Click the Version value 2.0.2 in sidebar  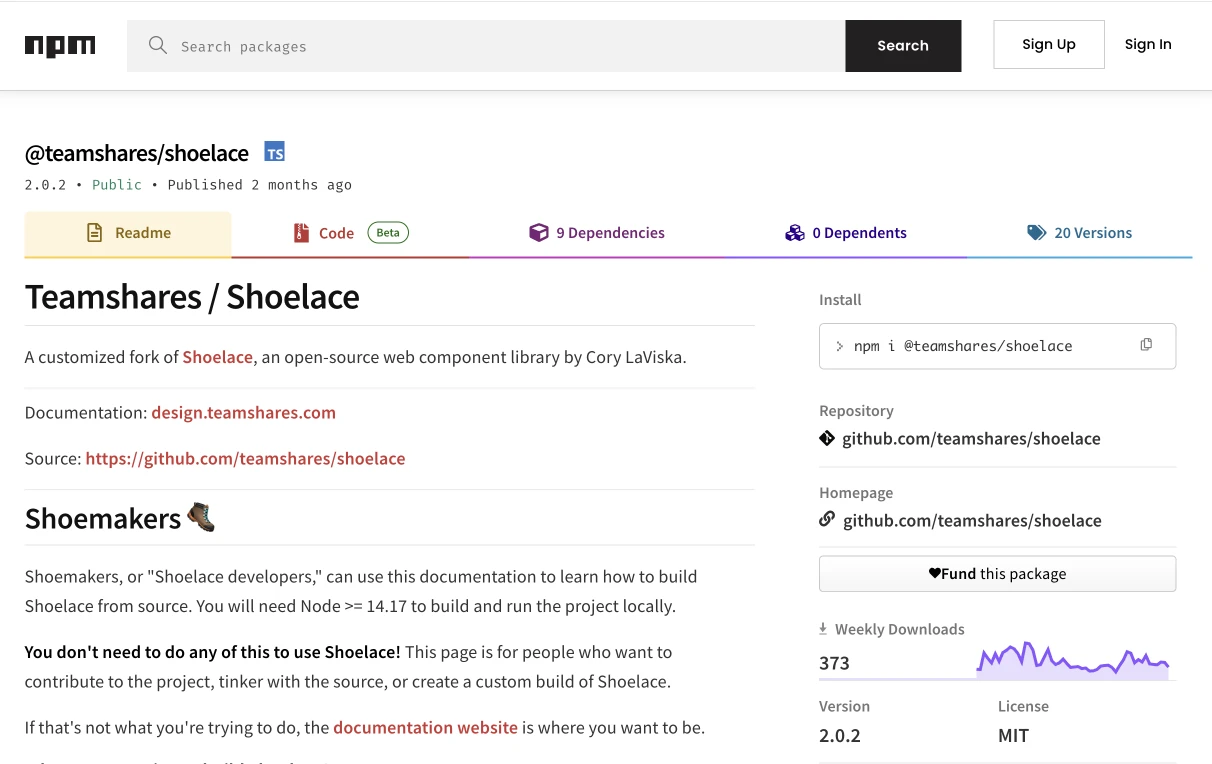(840, 736)
